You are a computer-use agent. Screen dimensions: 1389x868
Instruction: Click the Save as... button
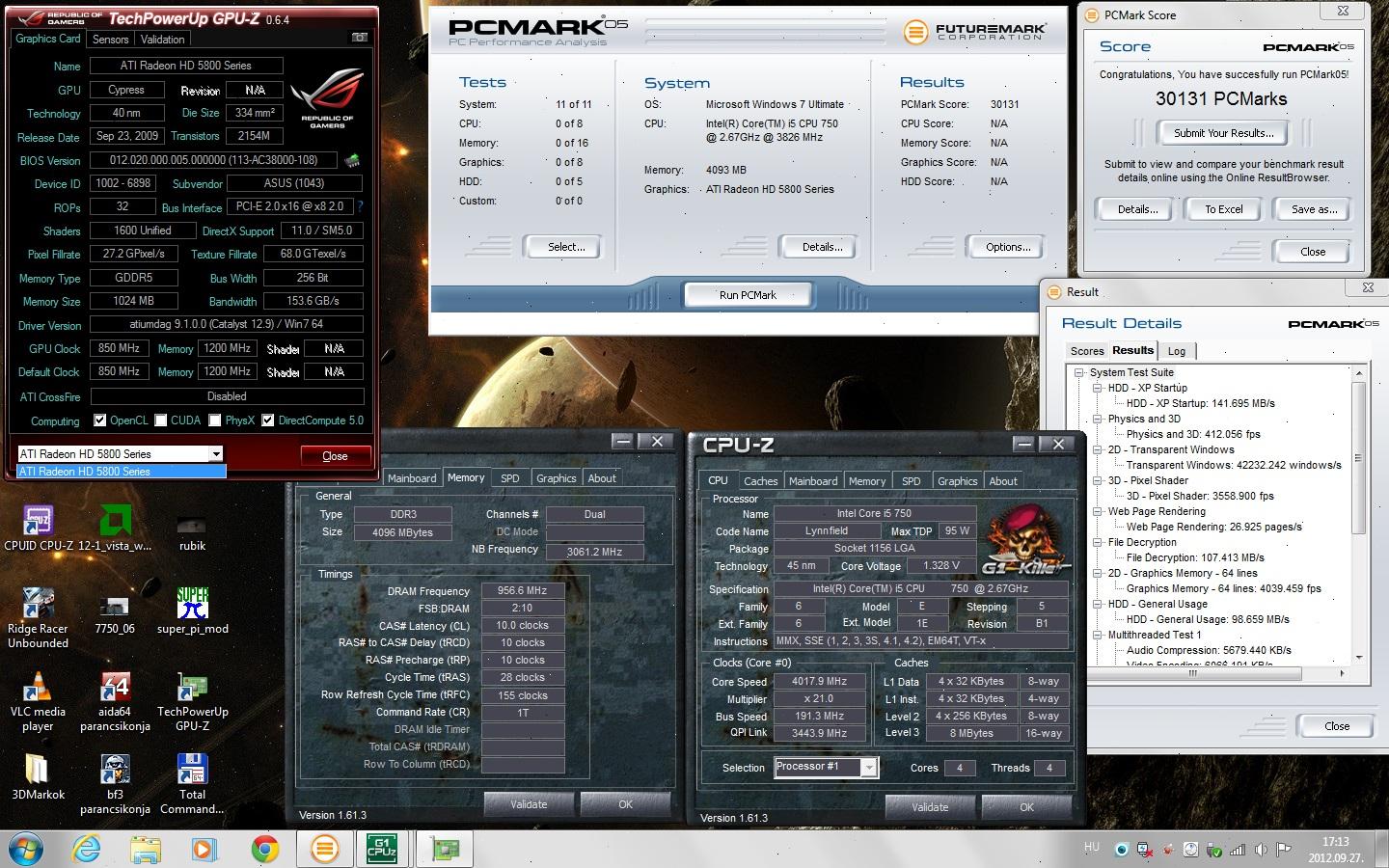tap(1314, 209)
